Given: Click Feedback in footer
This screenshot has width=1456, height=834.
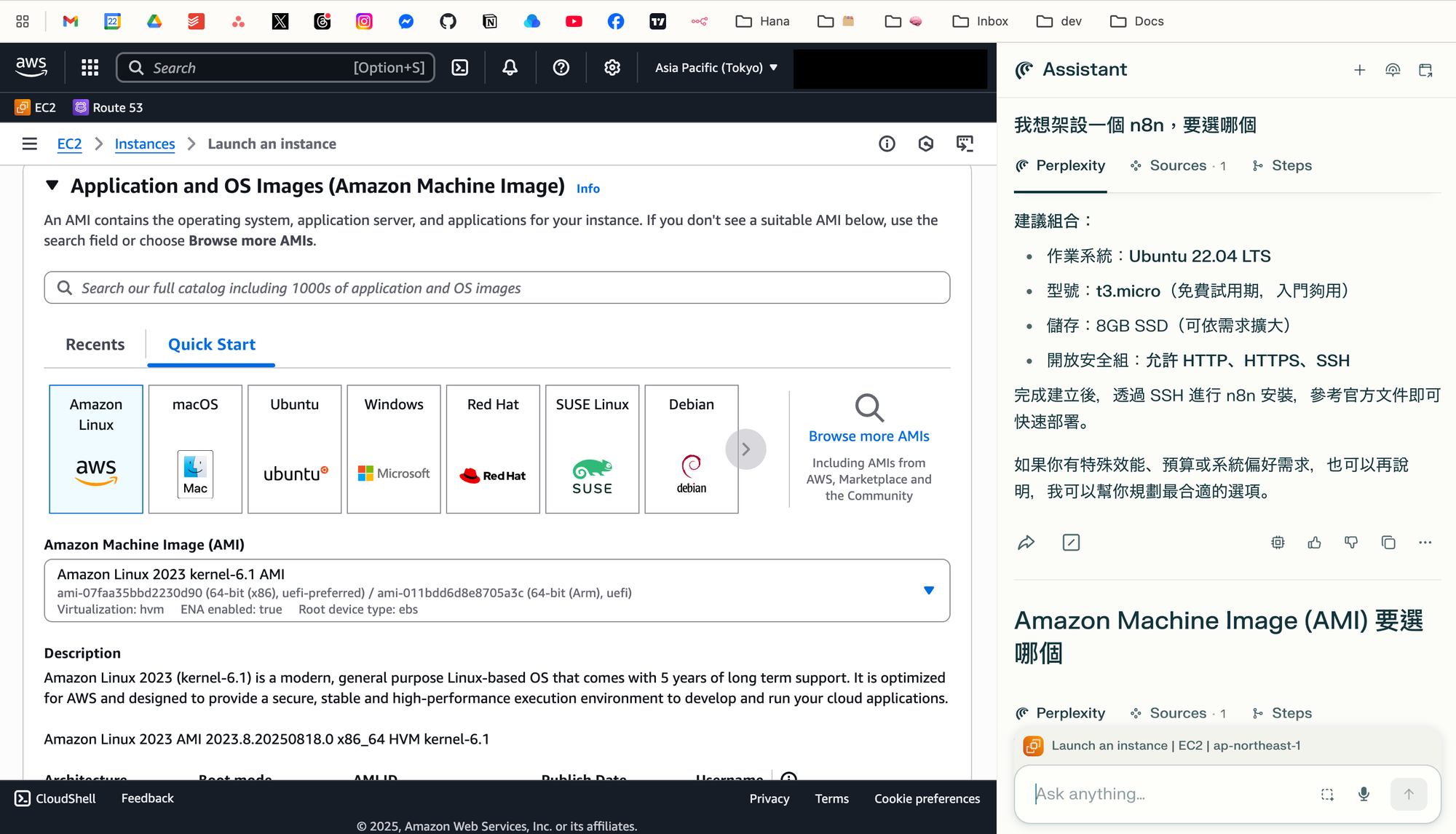Looking at the screenshot, I should point(148,798).
